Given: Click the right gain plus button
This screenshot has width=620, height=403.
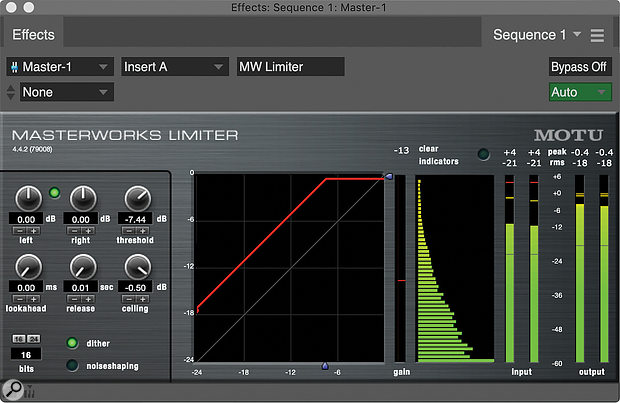Looking at the screenshot, I should coord(88,231).
